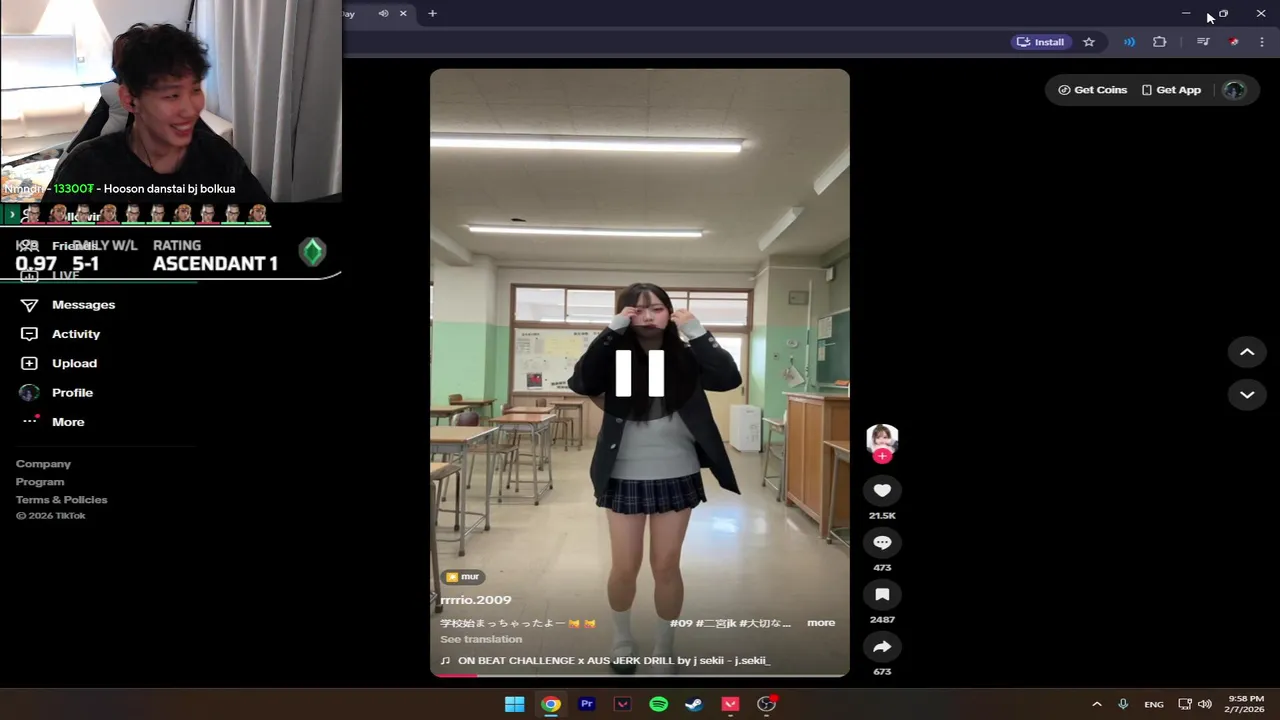Viewport: 1280px width, 720px height.
Task: Open comments on the video
Action: [x=882, y=542]
